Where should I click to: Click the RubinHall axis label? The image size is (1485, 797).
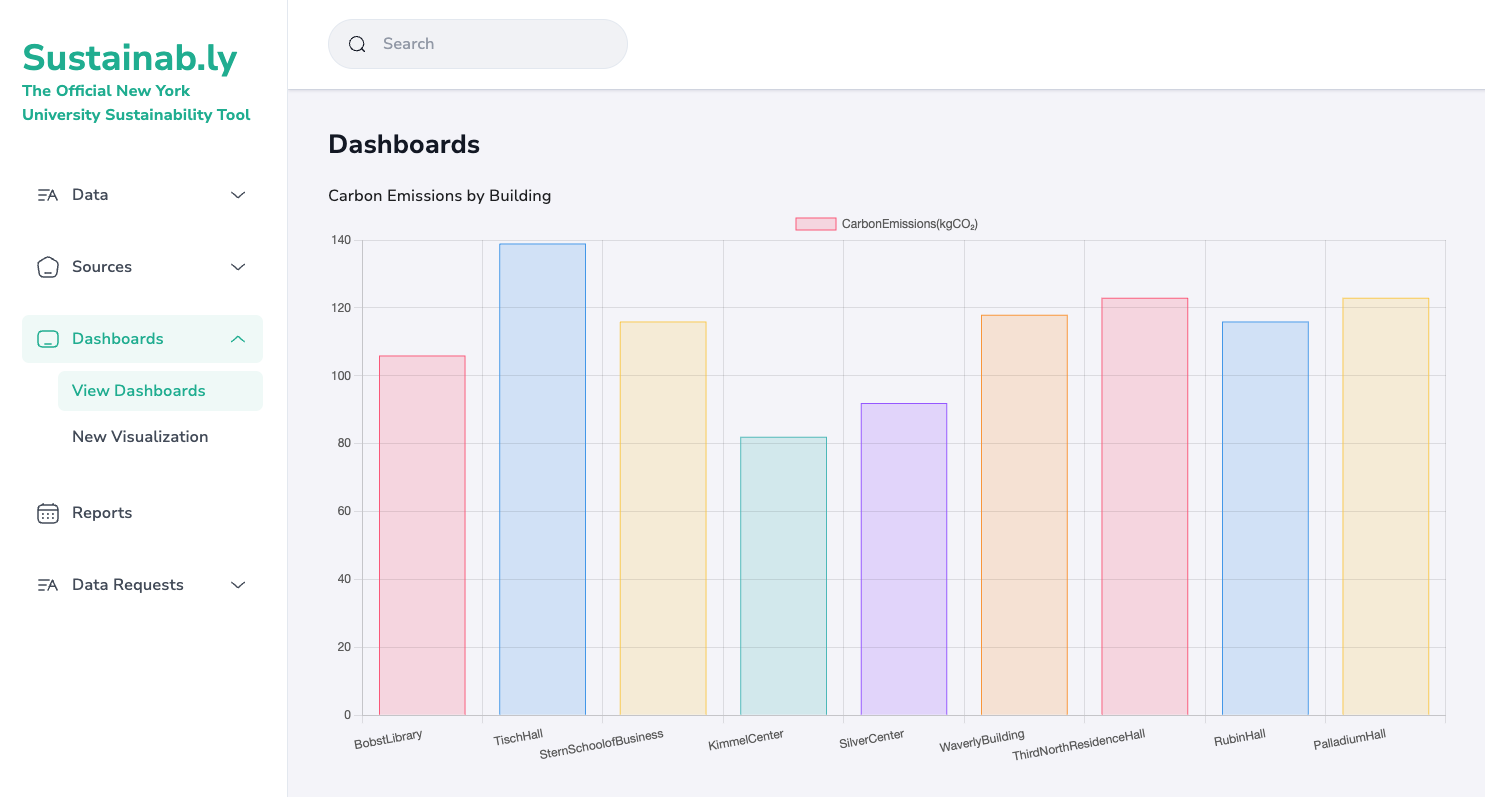click(1240, 738)
